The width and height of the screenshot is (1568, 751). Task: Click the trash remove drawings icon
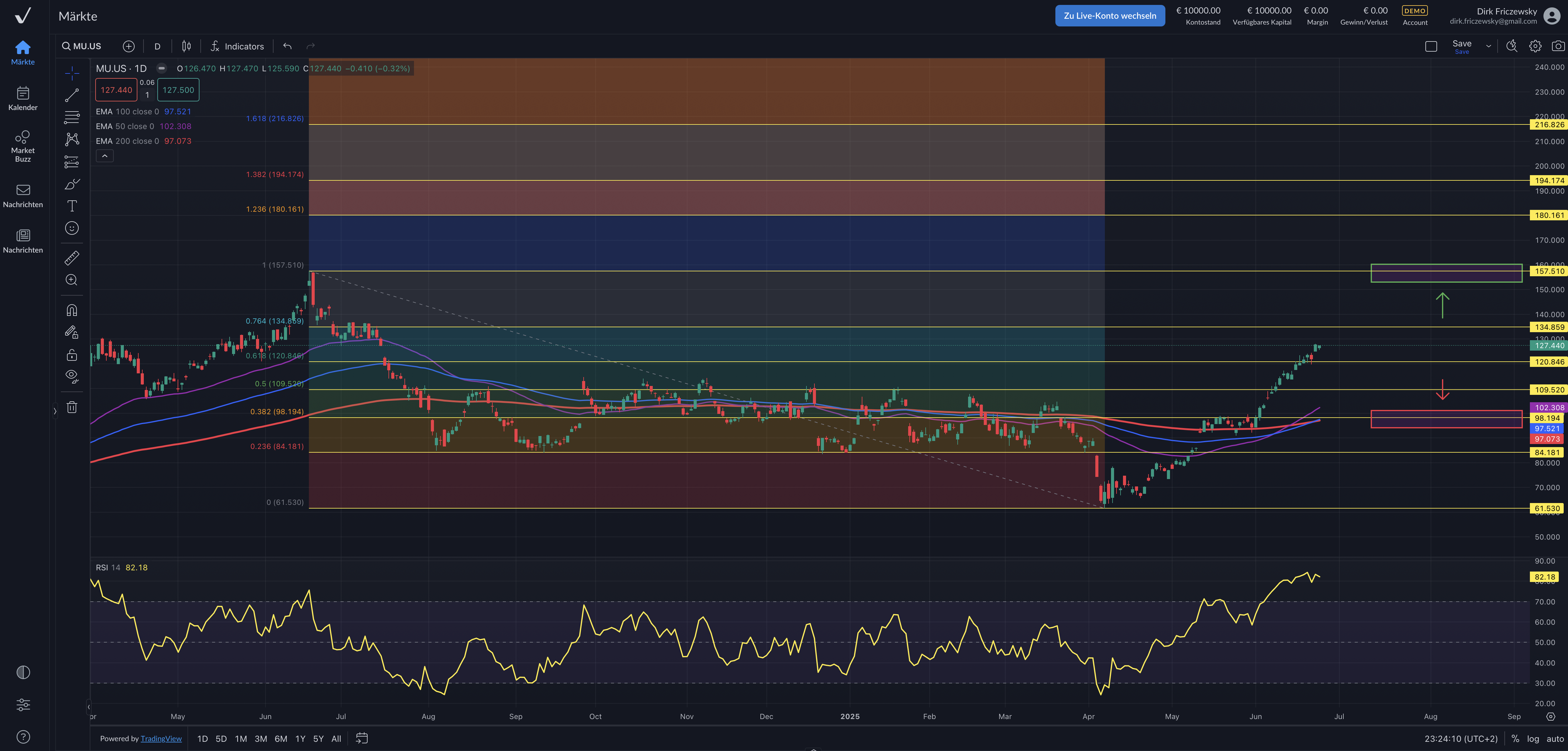(x=72, y=407)
